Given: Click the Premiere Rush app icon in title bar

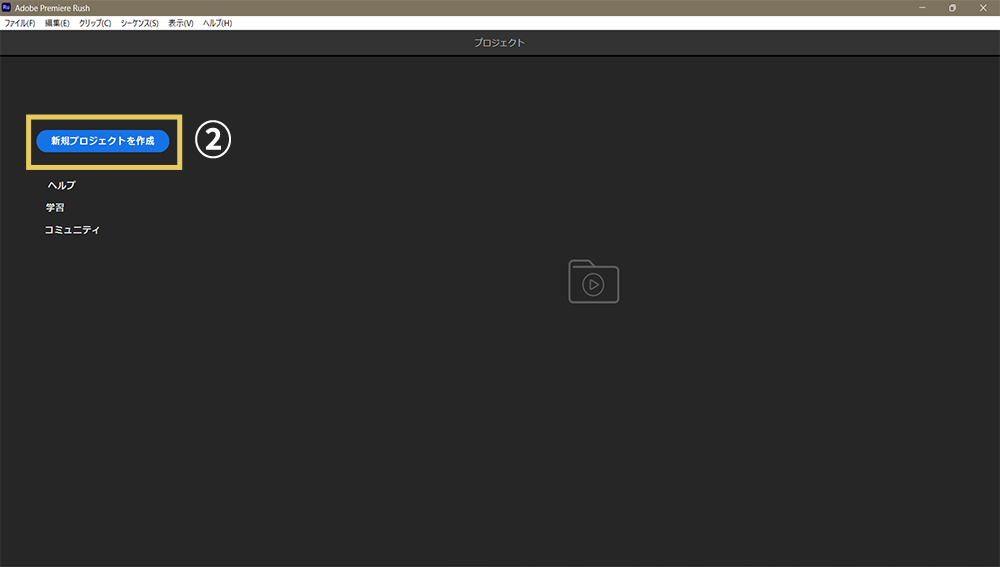Looking at the screenshot, I should pos(6,8).
